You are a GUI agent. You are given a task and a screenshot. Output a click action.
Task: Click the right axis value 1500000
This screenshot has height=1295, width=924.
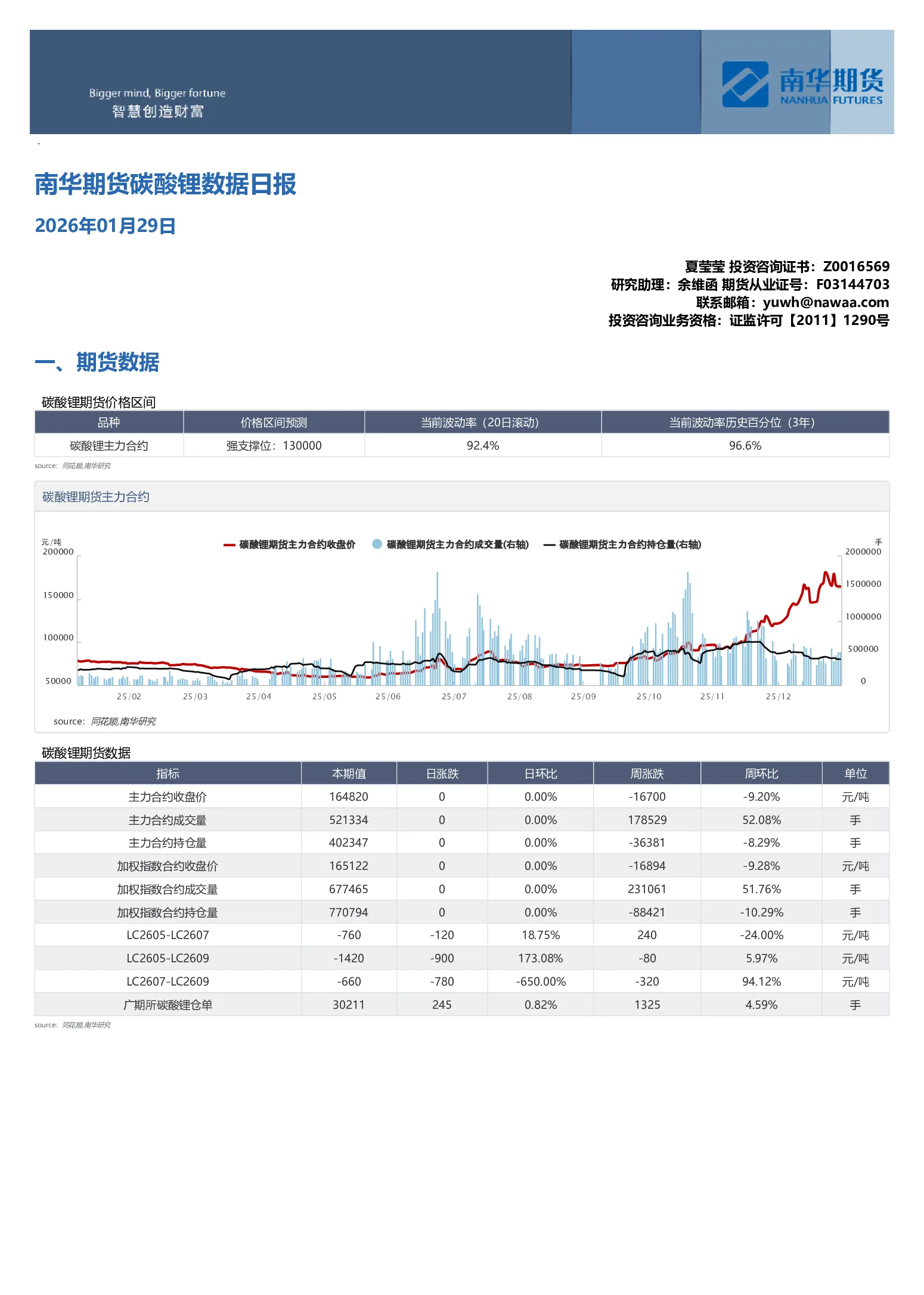tap(863, 584)
